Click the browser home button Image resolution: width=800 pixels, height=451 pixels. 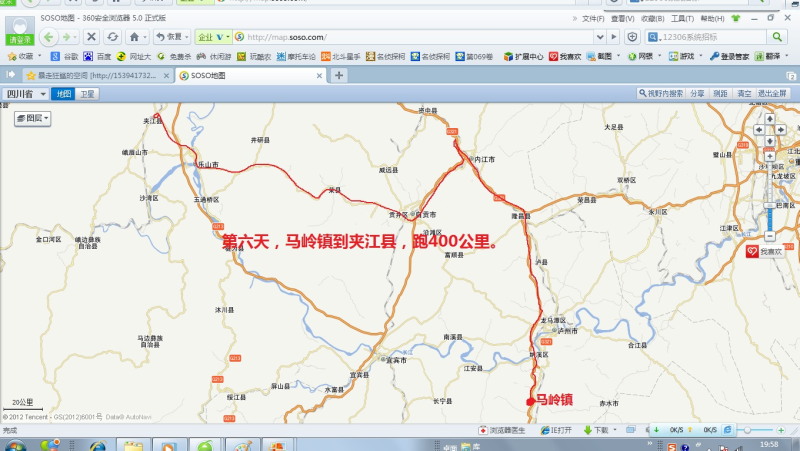tap(134, 37)
